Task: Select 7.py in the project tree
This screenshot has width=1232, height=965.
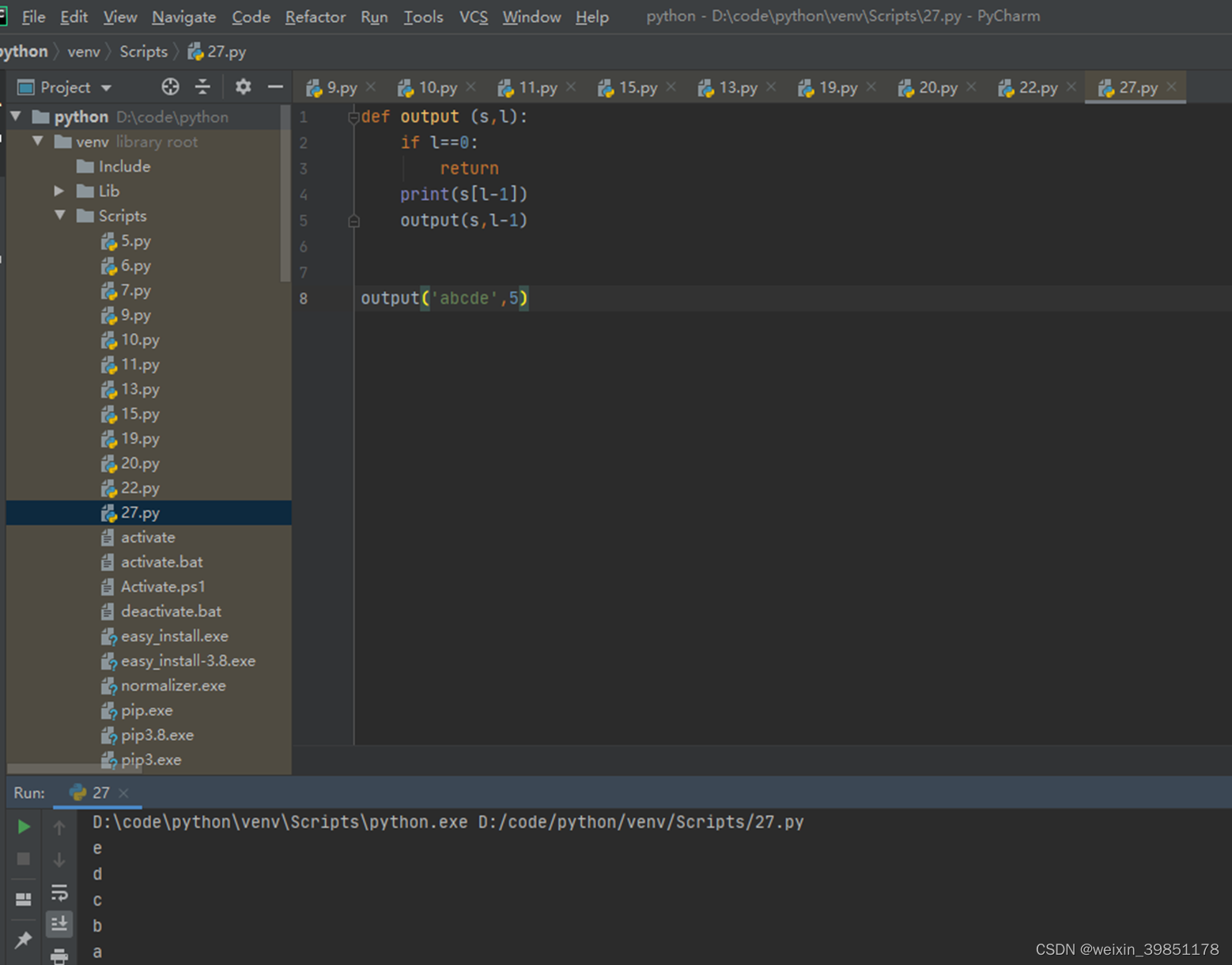Action: [135, 290]
